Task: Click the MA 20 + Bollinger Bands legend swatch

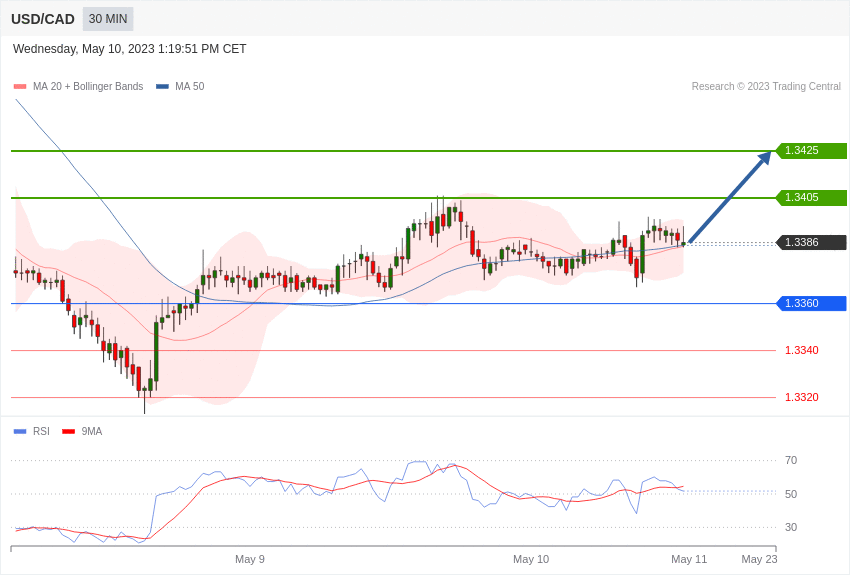Action: coord(20,87)
